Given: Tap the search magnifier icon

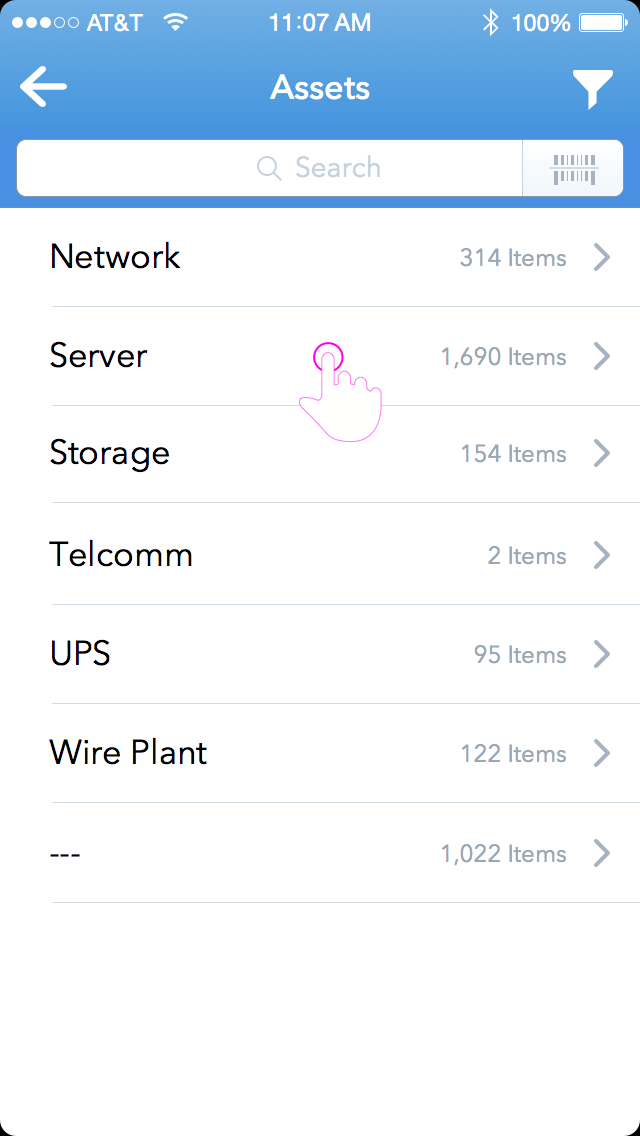Looking at the screenshot, I should point(268,168).
